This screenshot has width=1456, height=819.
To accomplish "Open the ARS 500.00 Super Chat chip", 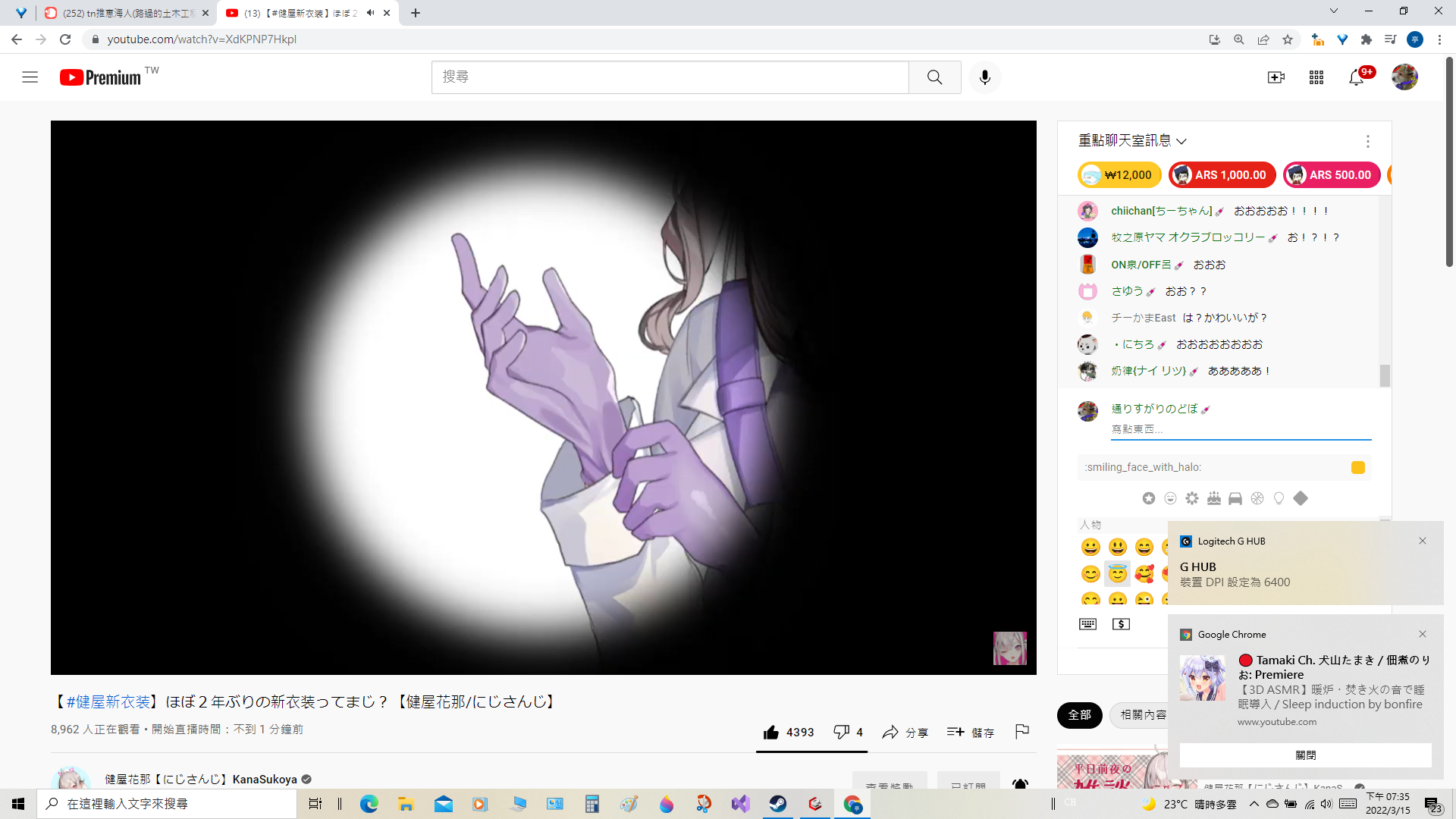I will click(1332, 175).
